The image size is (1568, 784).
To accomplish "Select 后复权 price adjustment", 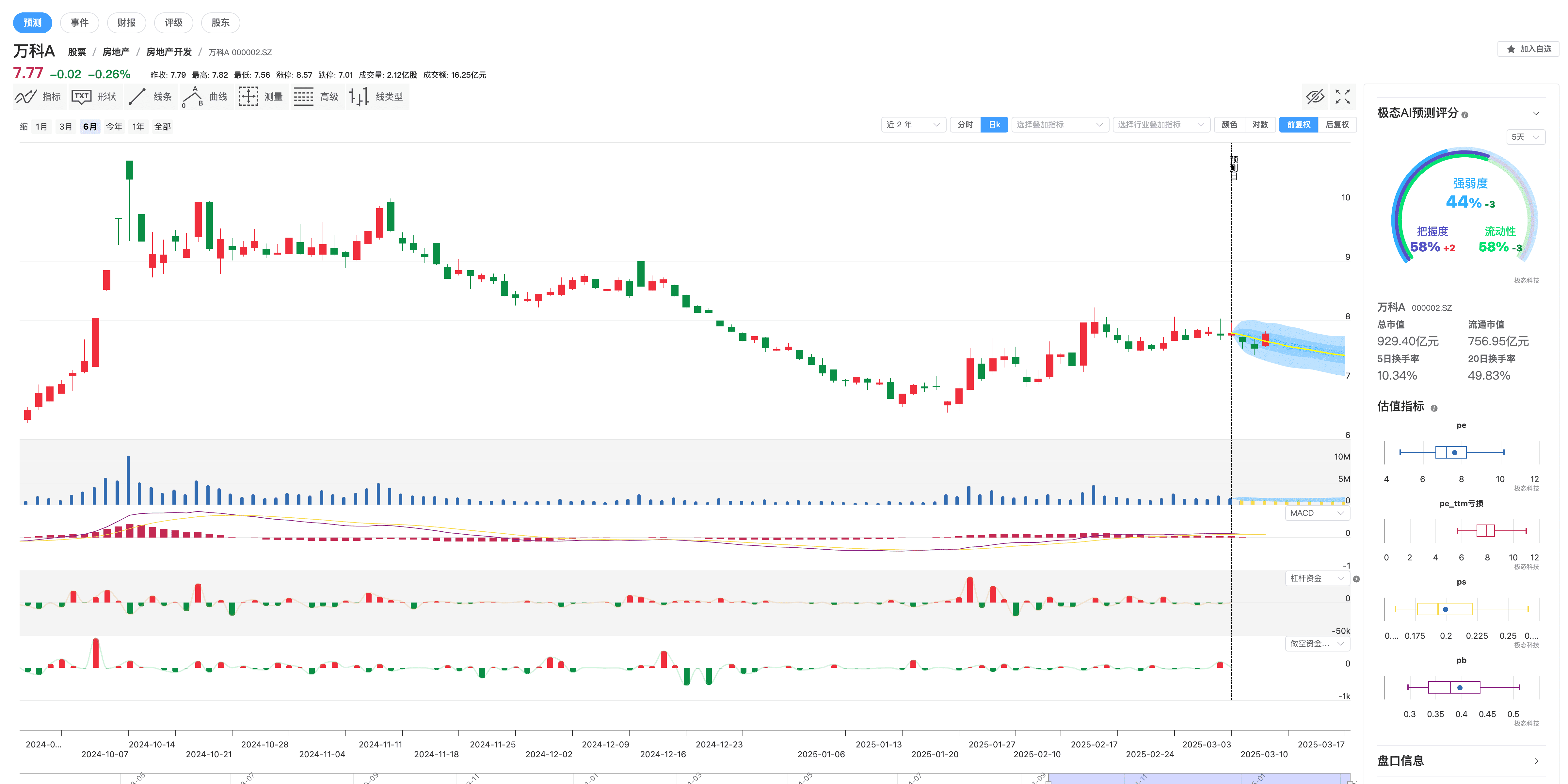I will point(1337,125).
